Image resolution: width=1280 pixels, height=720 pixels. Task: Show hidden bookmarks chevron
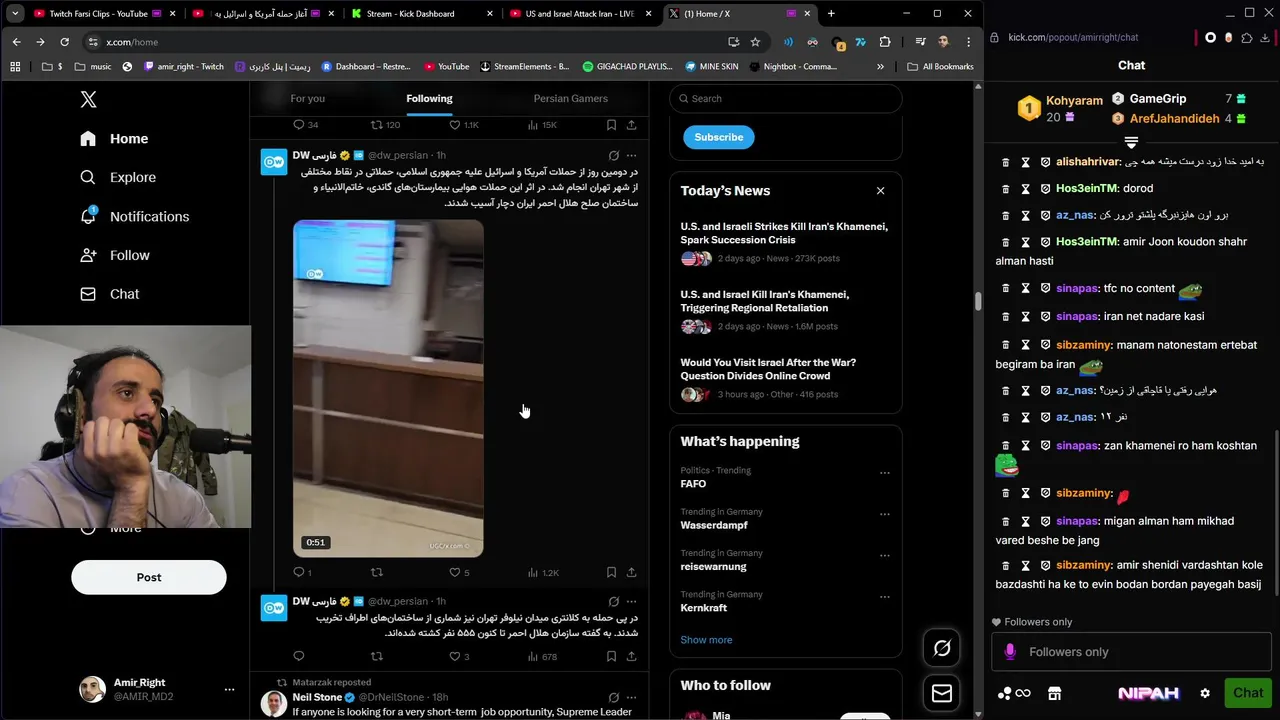coord(880,67)
